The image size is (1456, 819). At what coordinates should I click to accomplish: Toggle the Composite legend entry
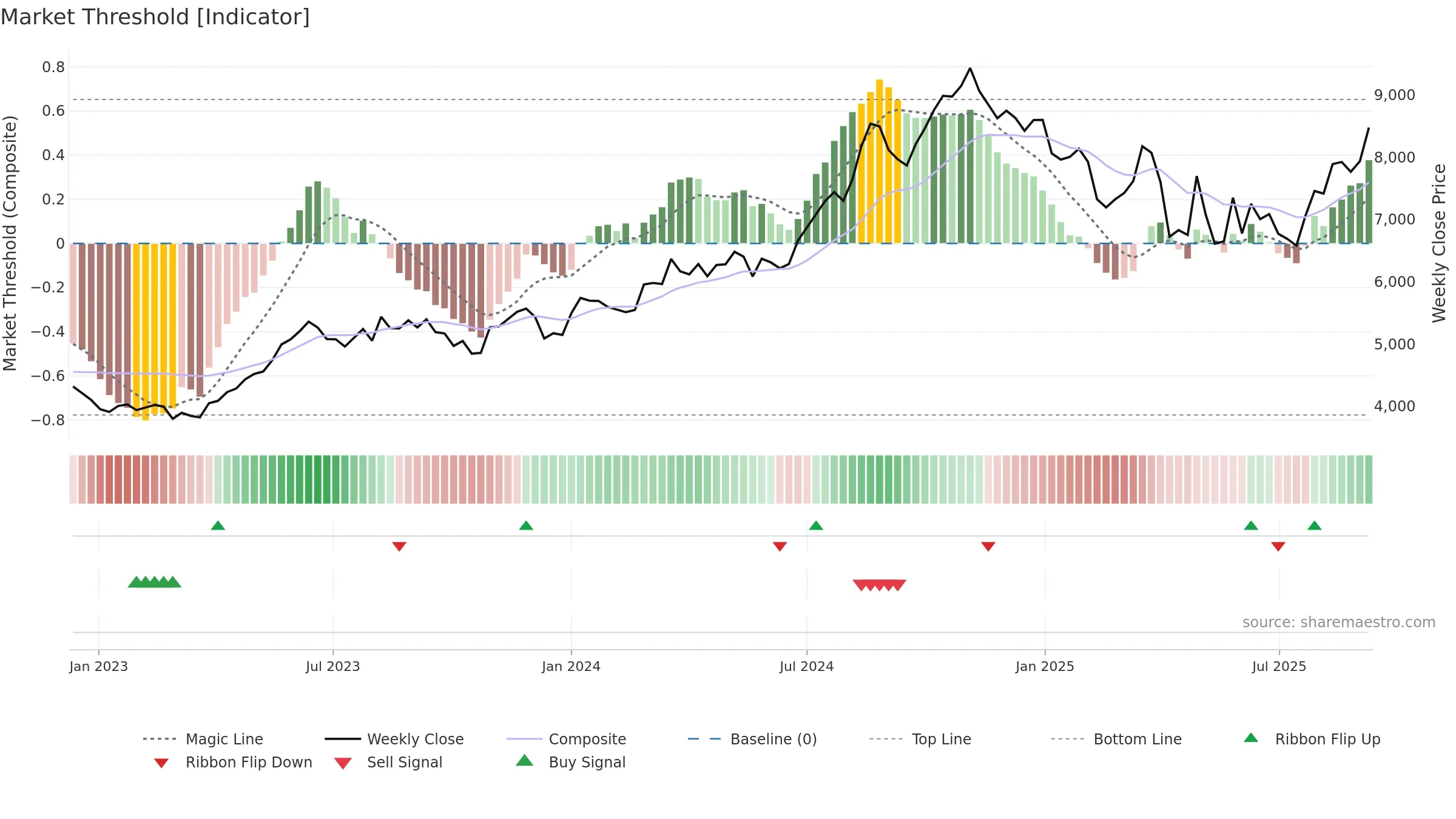click(x=566, y=739)
